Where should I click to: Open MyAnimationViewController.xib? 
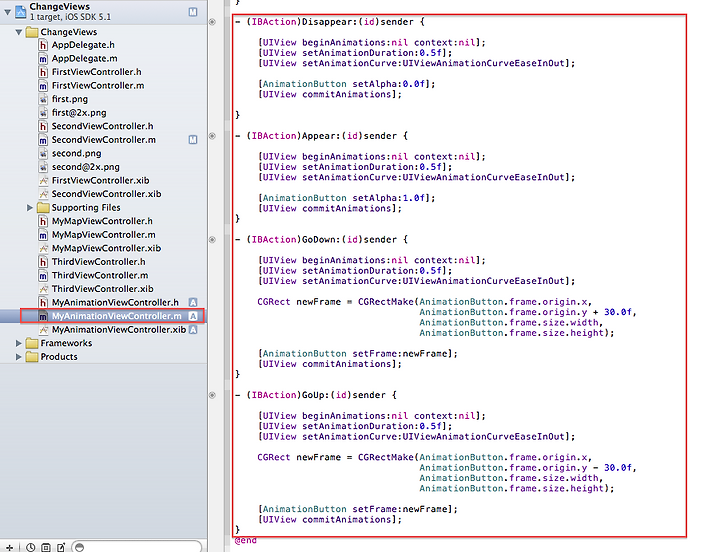(118, 329)
